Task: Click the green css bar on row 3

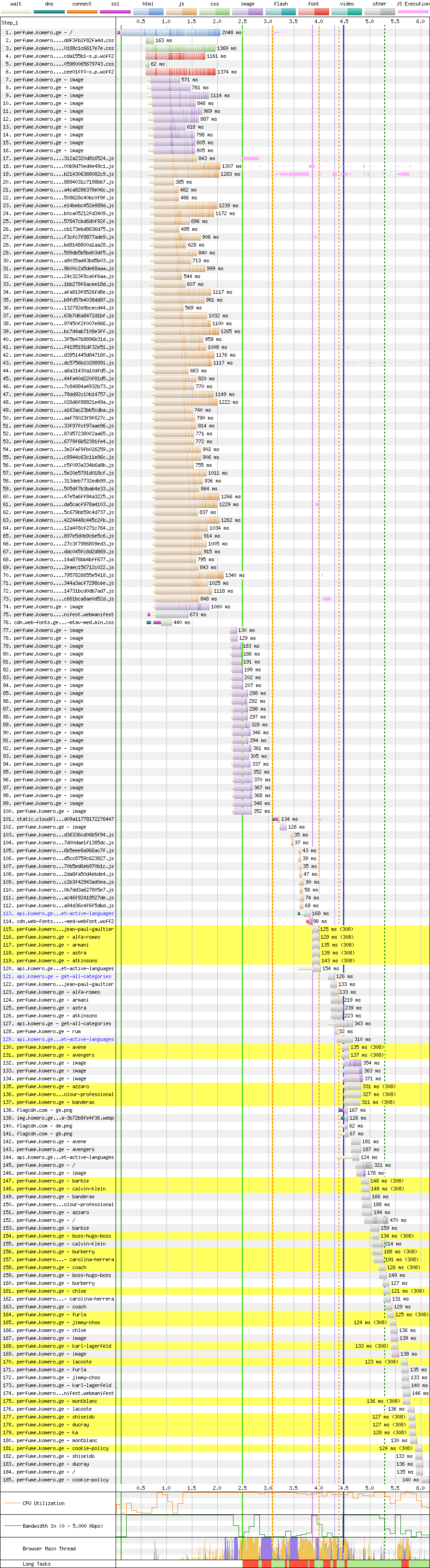Action: (181, 48)
